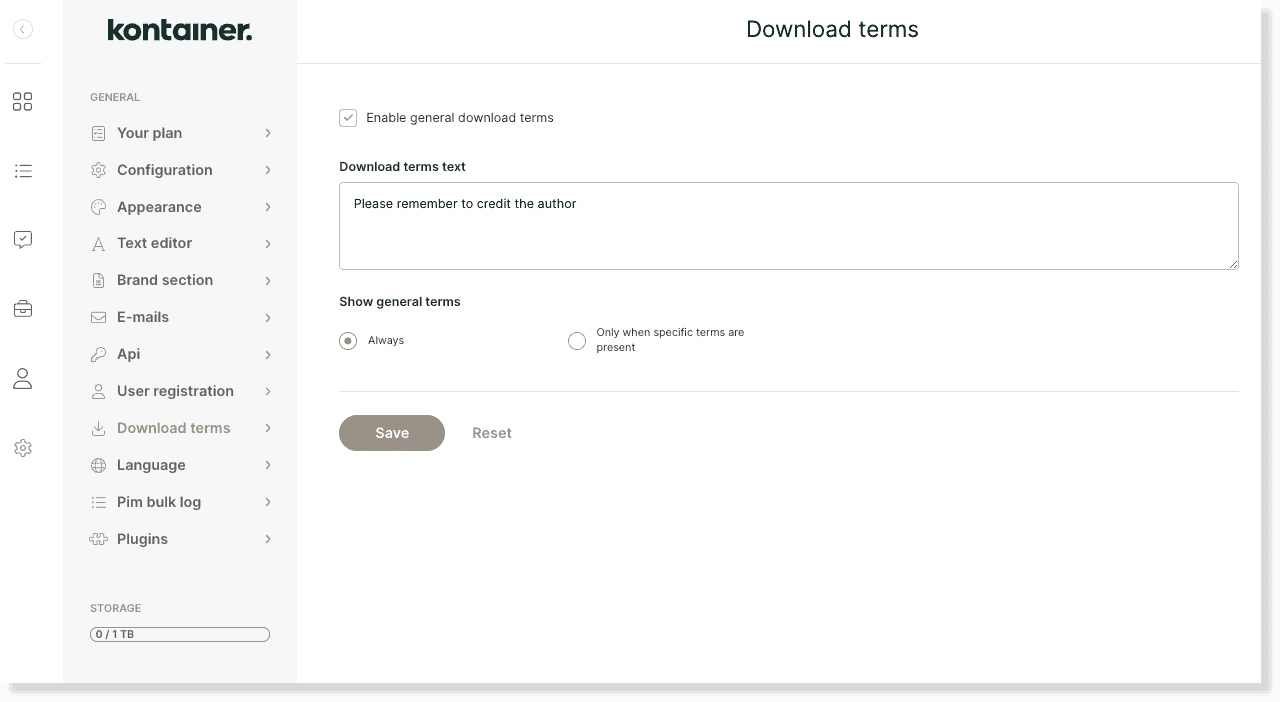The height and width of the screenshot is (702, 1280).
Task: Reset the download terms form
Action: (x=492, y=433)
